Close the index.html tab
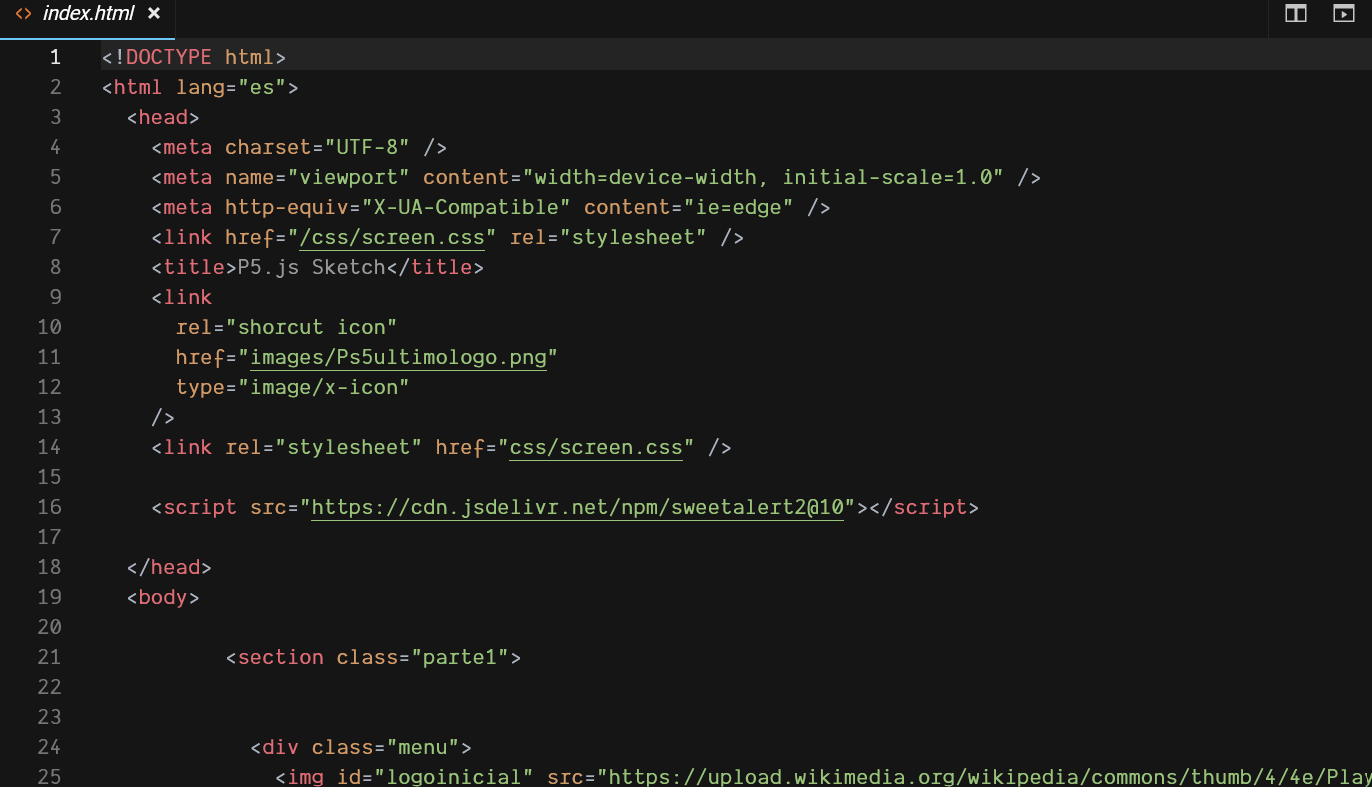Image resolution: width=1372 pixels, height=787 pixels. (153, 14)
